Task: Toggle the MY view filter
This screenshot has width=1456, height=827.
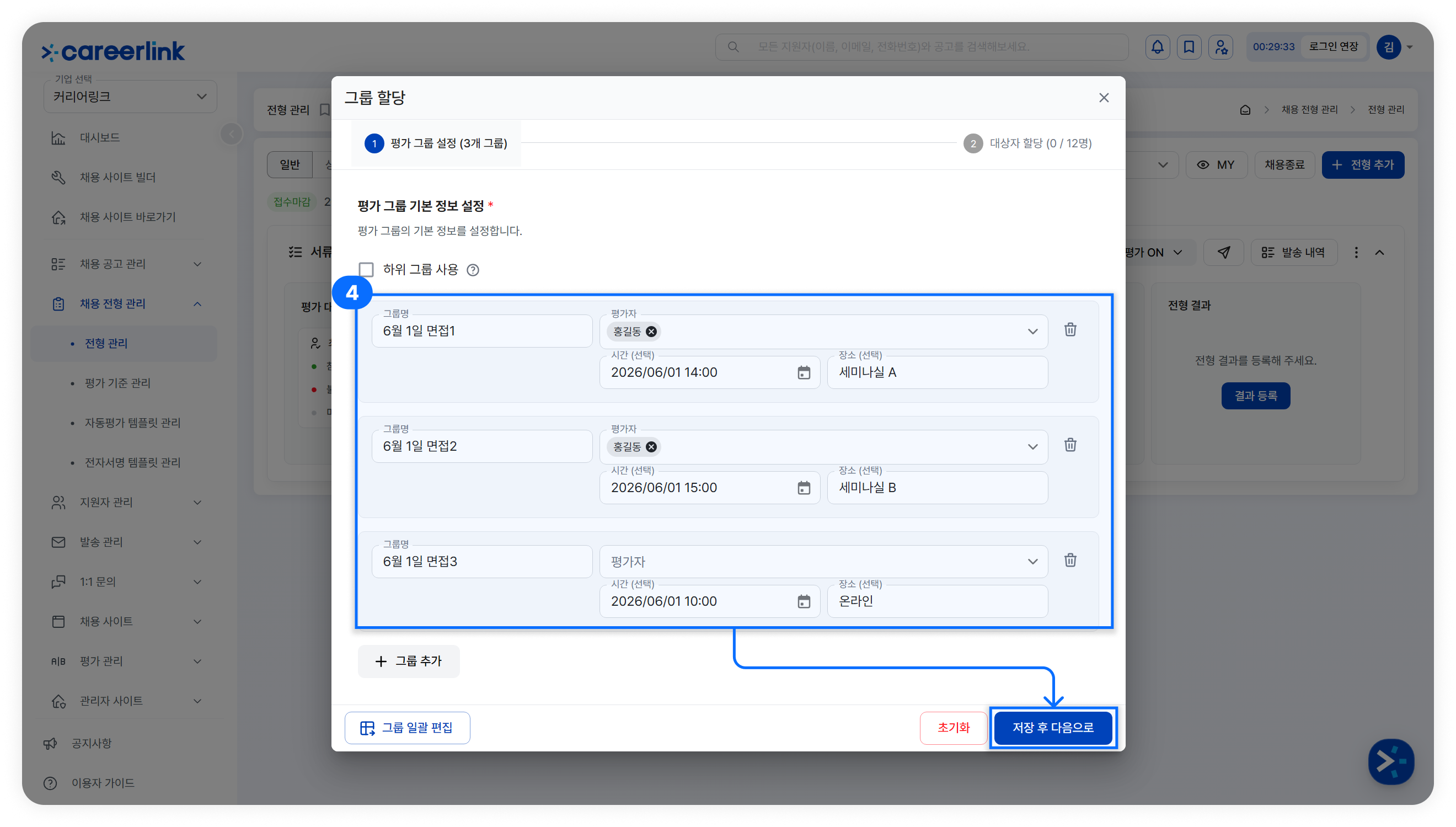Action: [1217, 165]
